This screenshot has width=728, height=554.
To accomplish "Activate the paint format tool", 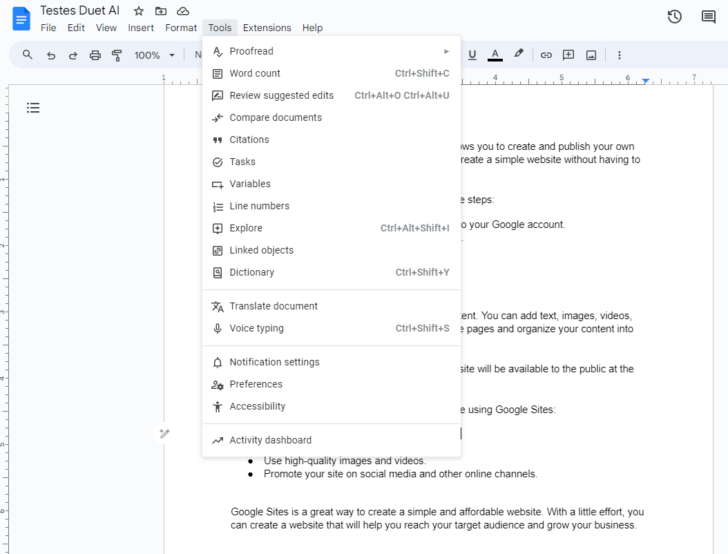I will pos(117,55).
